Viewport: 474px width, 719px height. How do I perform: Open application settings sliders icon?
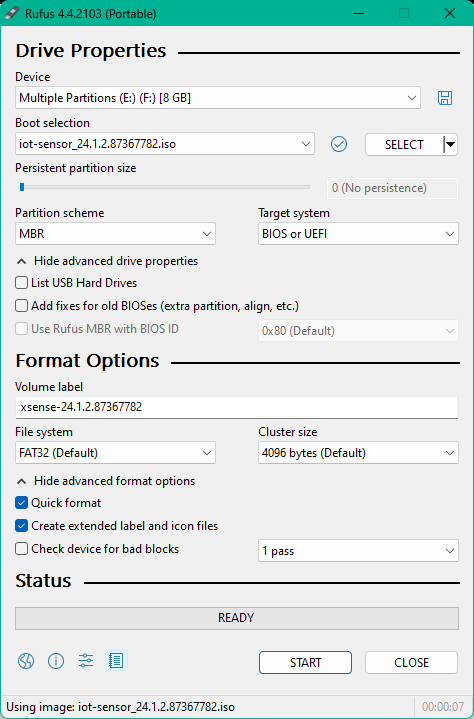pos(86,661)
